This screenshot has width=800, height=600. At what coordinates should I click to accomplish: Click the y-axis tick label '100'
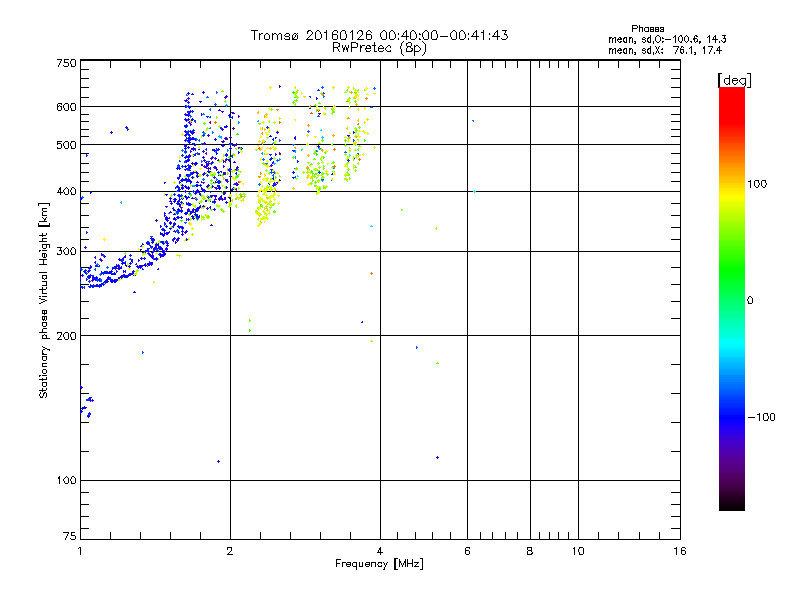click(66, 481)
